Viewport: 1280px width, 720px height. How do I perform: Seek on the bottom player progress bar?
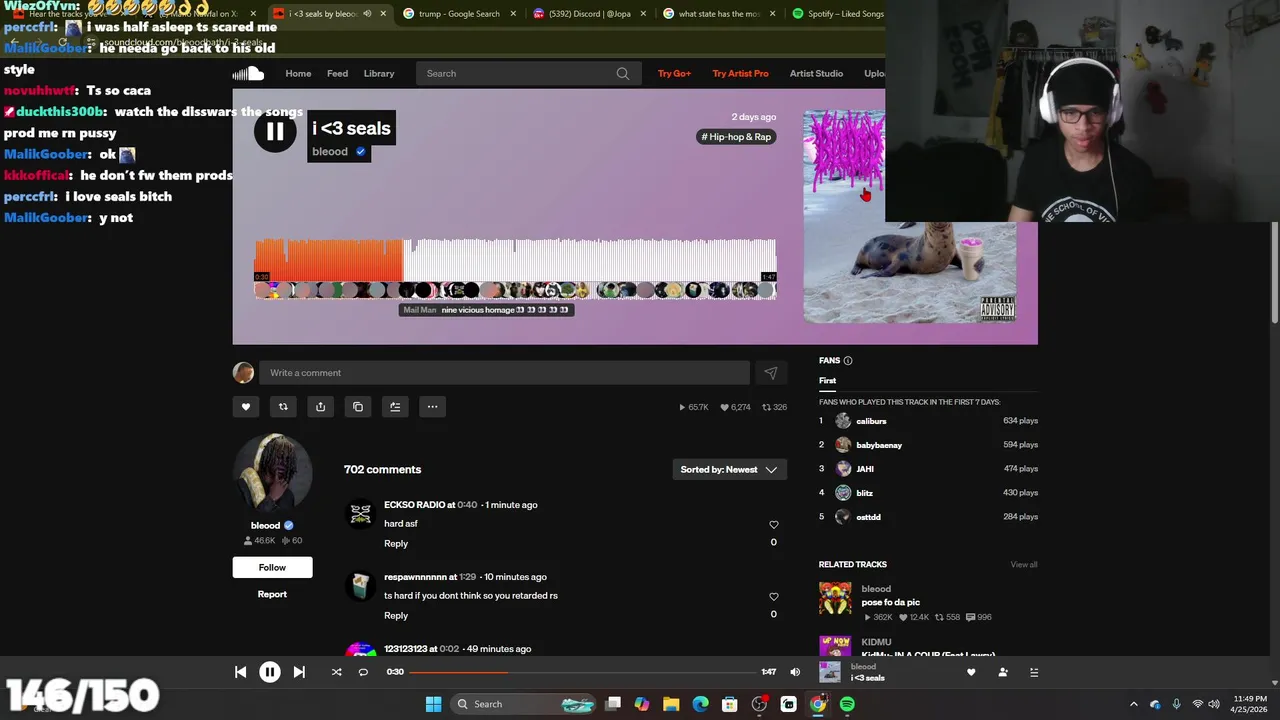[583, 672]
